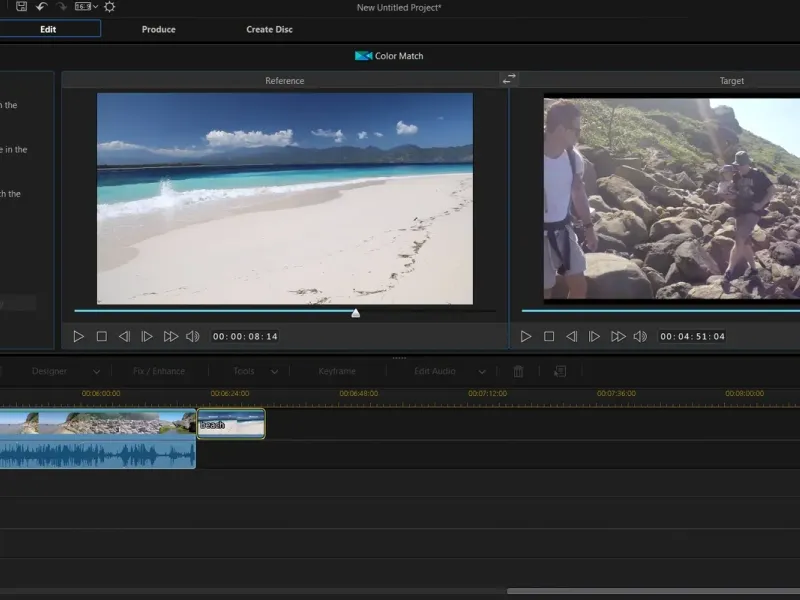800x600 pixels.
Task: Open the Create Disc tab
Action: pos(269,29)
